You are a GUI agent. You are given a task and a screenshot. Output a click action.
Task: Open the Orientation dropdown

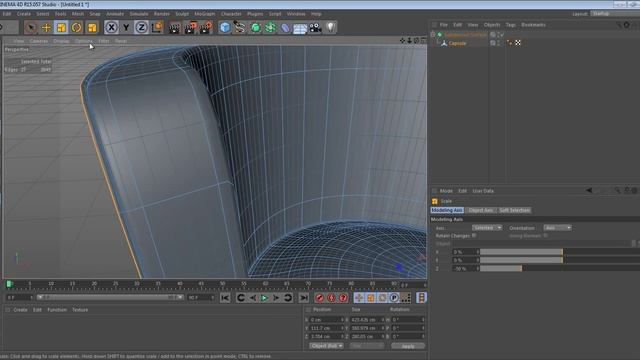[557, 228]
